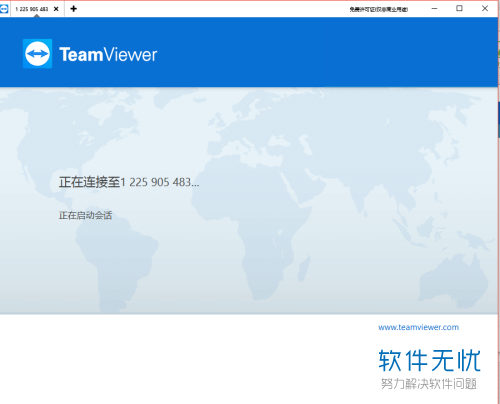This screenshot has width=500, height=404.
Task: Click the license text in title bar
Action: 379,9
